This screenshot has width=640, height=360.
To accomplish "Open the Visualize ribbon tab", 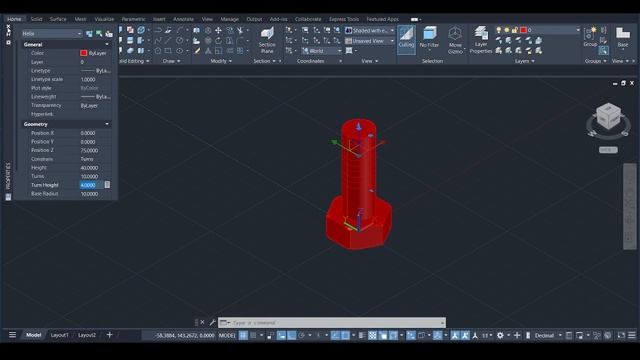I will [x=104, y=19].
